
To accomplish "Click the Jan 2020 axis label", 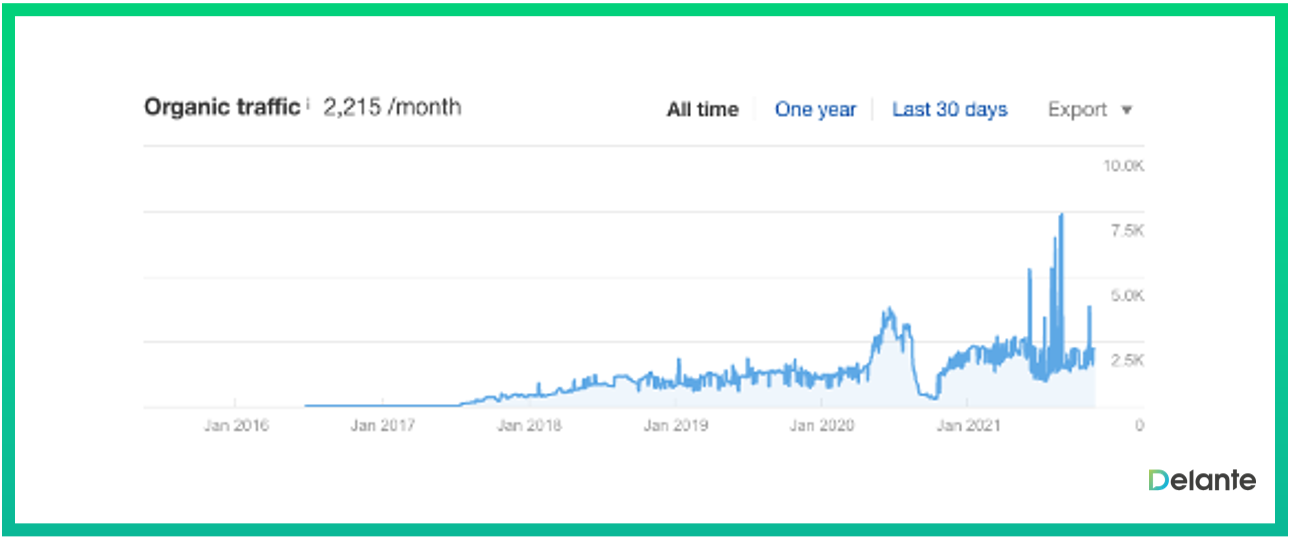I will coord(822,425).
